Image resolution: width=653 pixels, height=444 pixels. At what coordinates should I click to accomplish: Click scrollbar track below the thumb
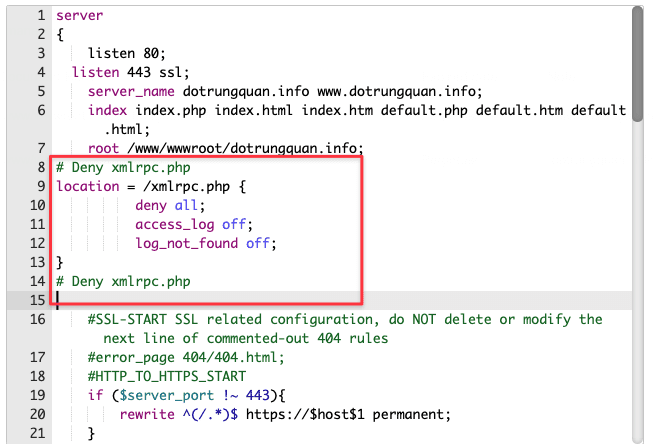[x=637, y=283]
